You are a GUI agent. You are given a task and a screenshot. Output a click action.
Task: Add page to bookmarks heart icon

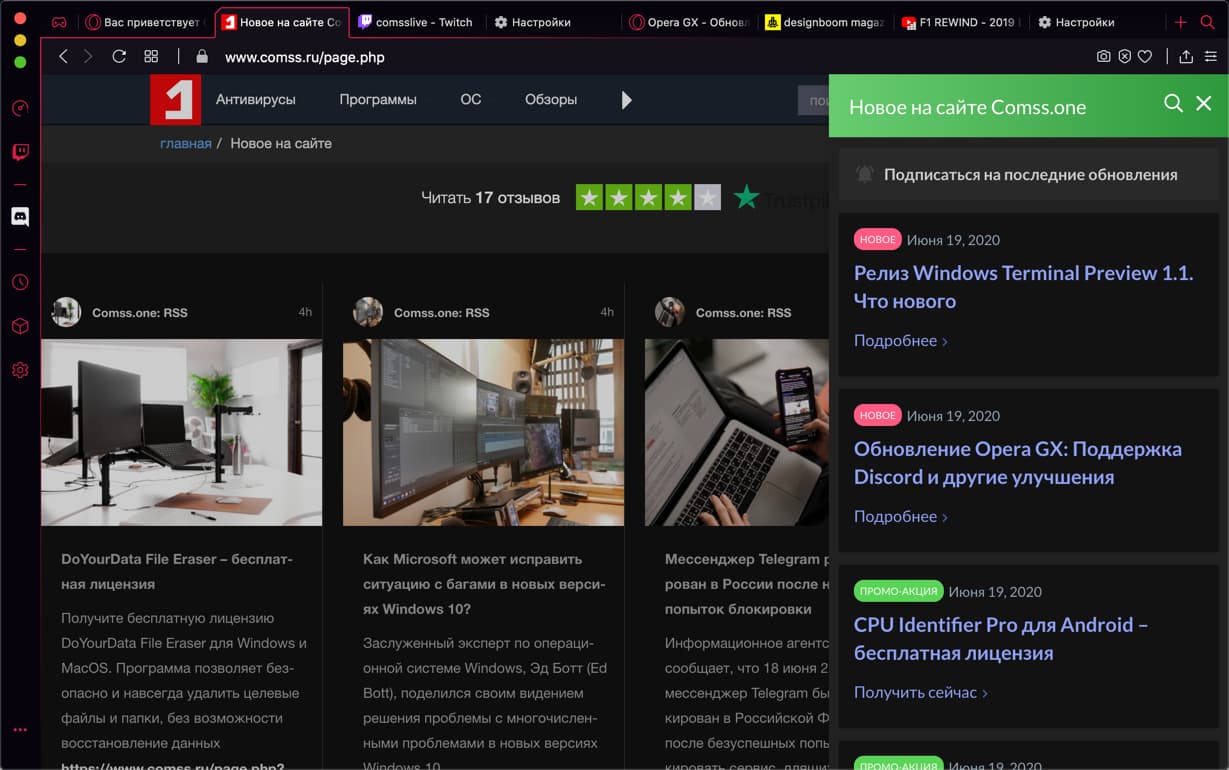tap(1145, 57)
